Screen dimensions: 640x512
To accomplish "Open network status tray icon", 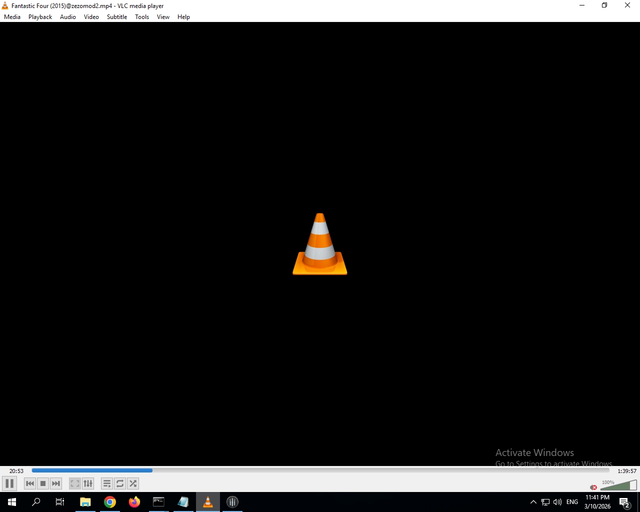I will 545,502.
